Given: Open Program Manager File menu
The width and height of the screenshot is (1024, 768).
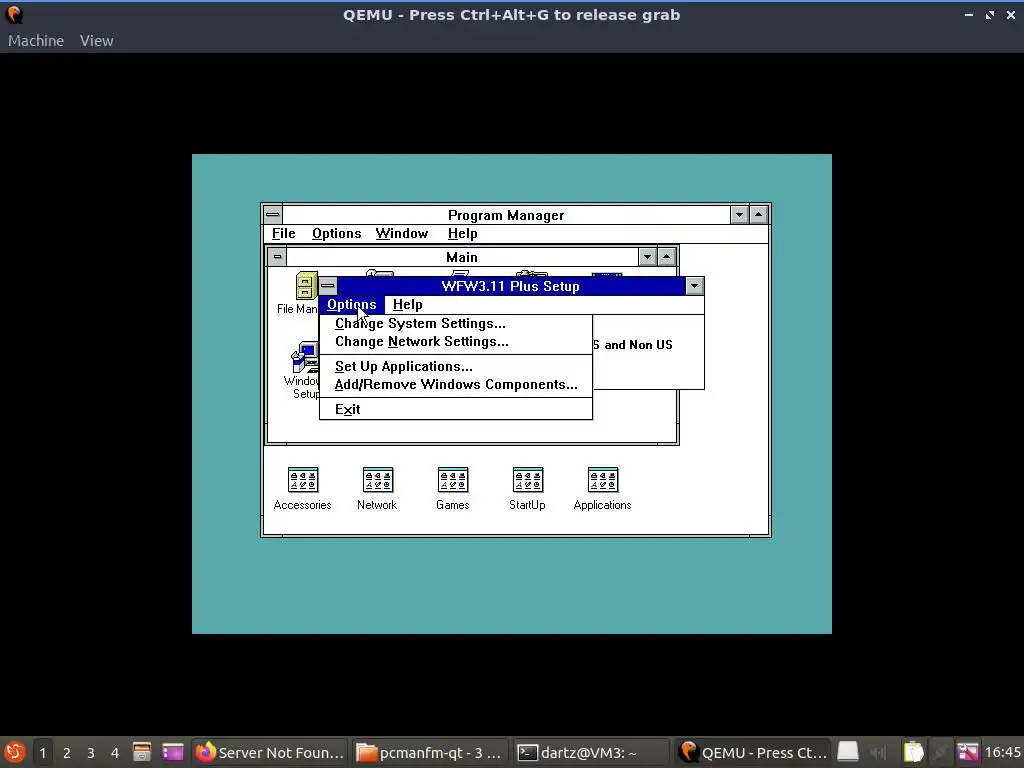Looking at the screenshot, I should pos(283,234).
